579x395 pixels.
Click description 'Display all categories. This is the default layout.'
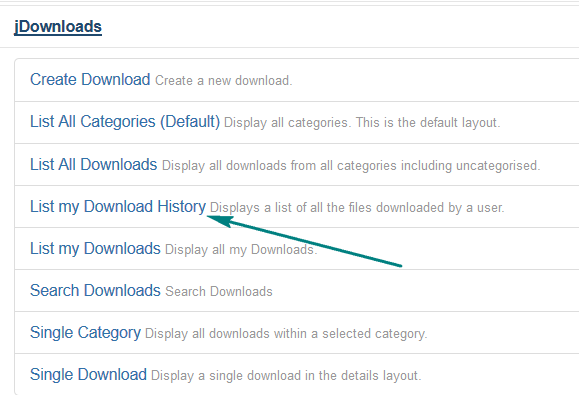pyautogui.click(x=362, y=123)
